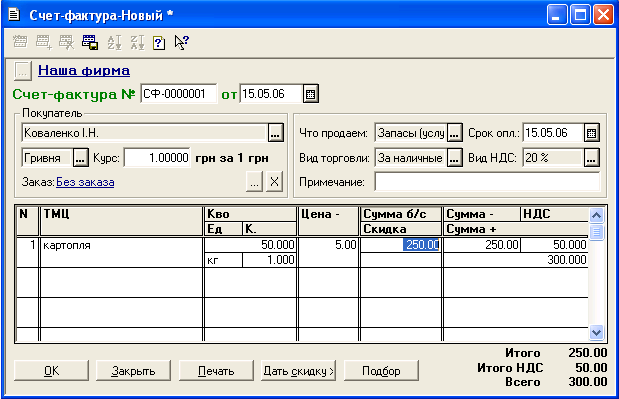
Task: Activate the context help pointer icon
Action: pos(182,42)
